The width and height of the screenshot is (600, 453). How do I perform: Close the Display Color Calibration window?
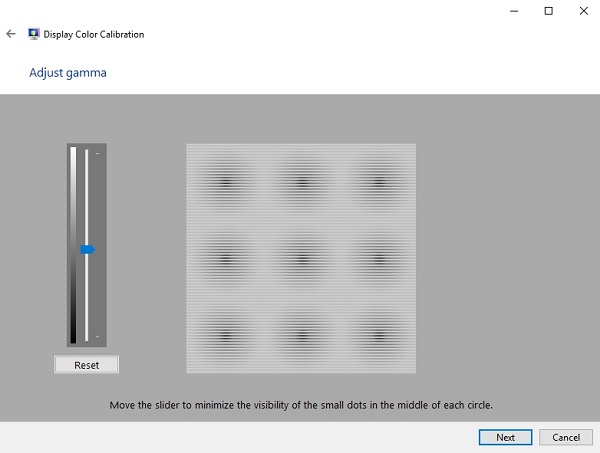click(x=583, y=11)
